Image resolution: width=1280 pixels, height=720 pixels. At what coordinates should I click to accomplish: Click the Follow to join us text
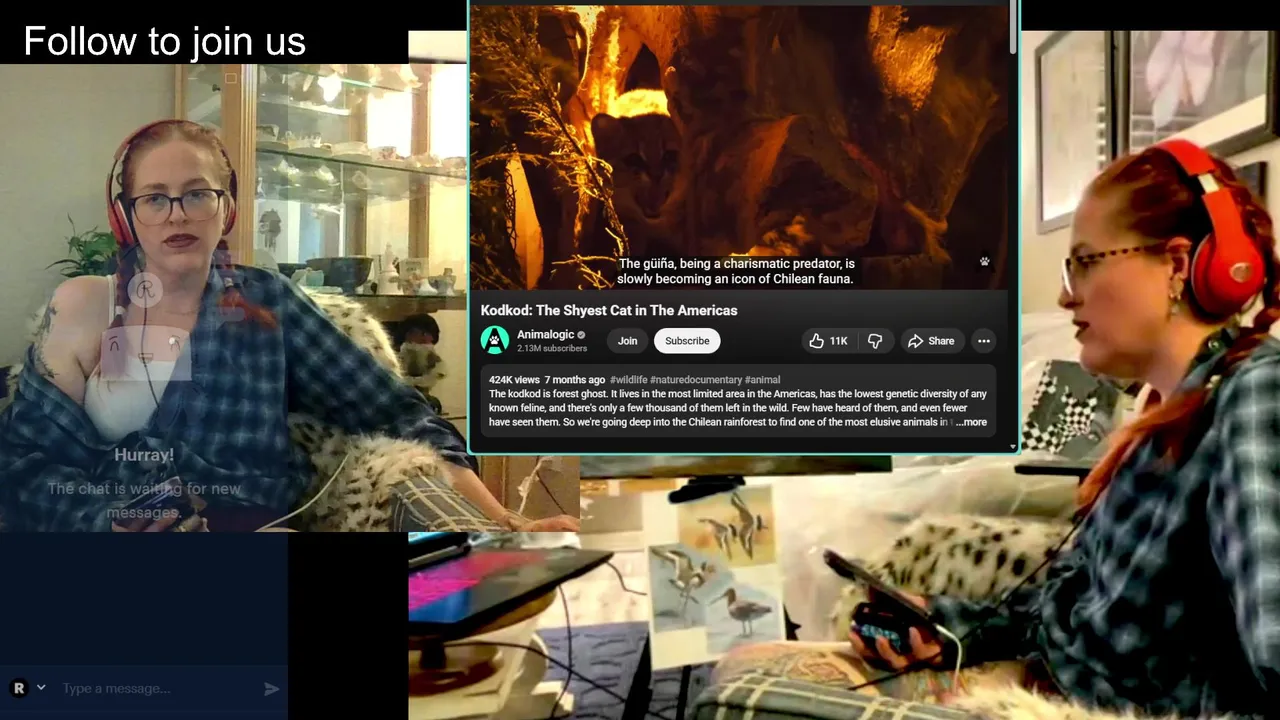pyautogui.click(x=164, y=41)
